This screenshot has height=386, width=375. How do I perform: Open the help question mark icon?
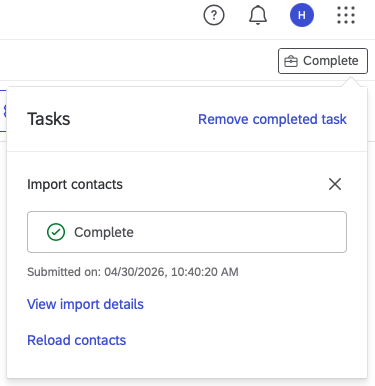[x=214, y=15]
